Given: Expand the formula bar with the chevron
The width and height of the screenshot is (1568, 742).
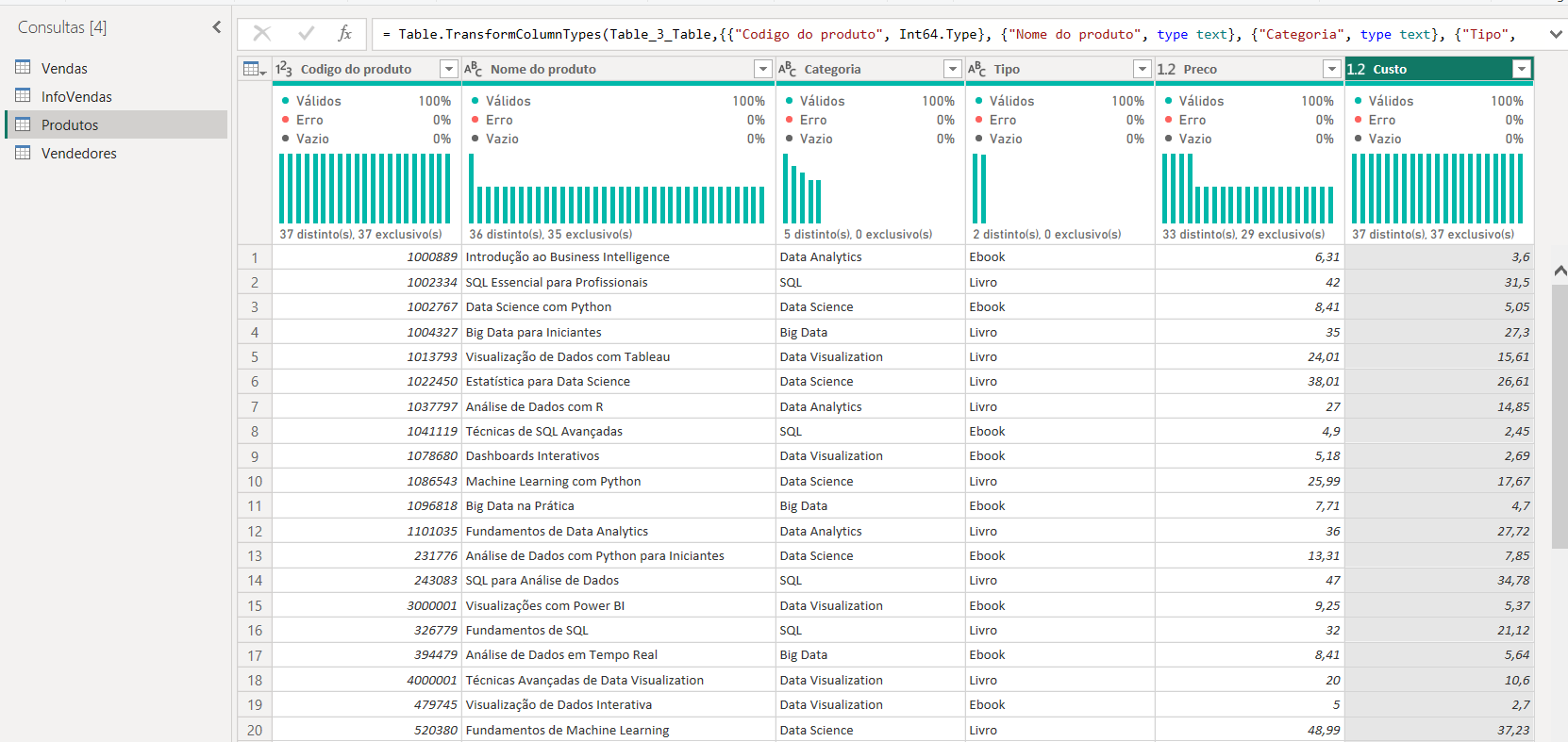Looking at the screenshot, I should [x=1556, y=34].
